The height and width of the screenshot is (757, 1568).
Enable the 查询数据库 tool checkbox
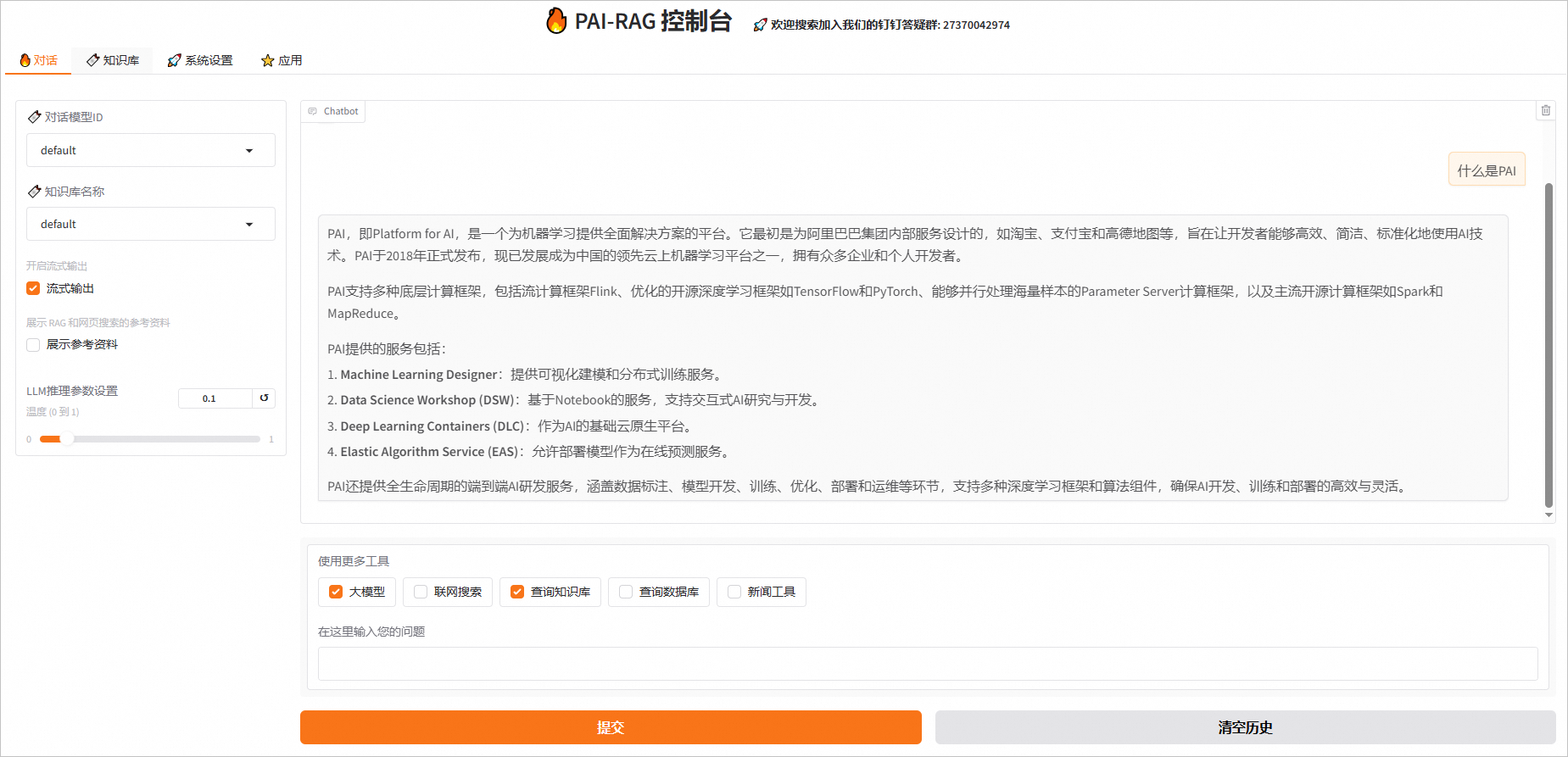click(x=626, y=592)
